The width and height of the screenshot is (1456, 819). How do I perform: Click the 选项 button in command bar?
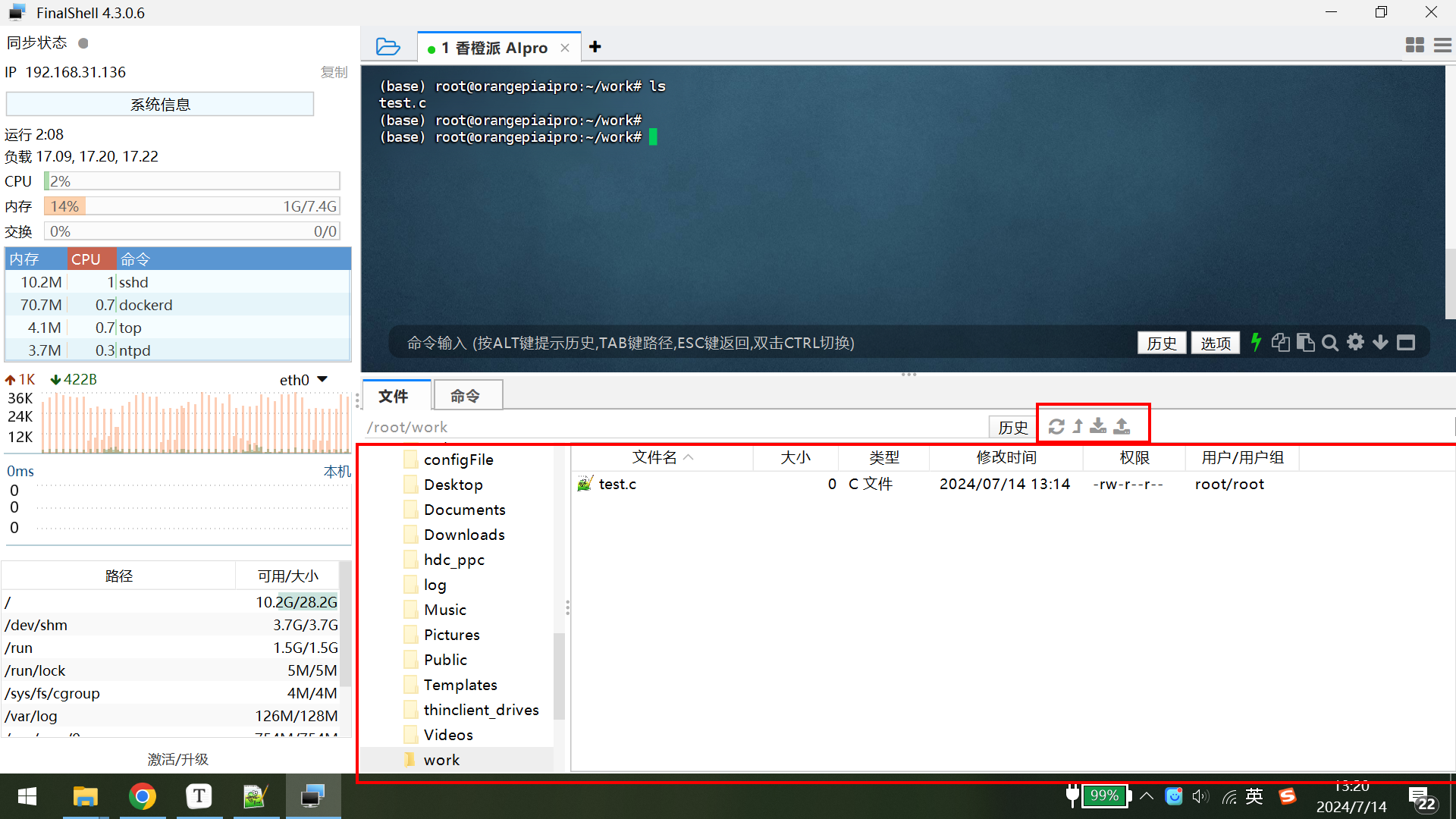click(1215, 344)
